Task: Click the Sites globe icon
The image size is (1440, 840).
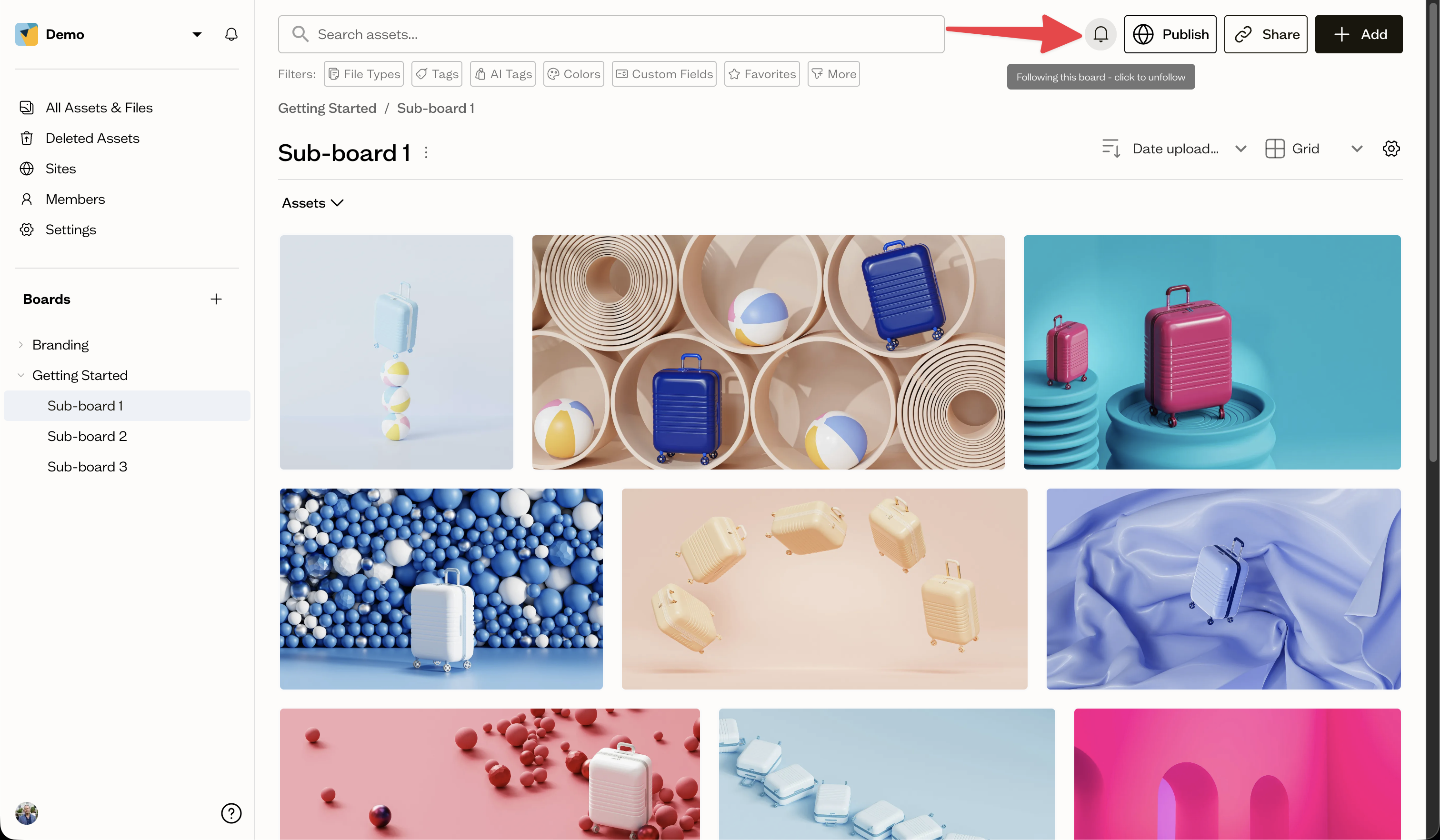Action: [26, 169]
